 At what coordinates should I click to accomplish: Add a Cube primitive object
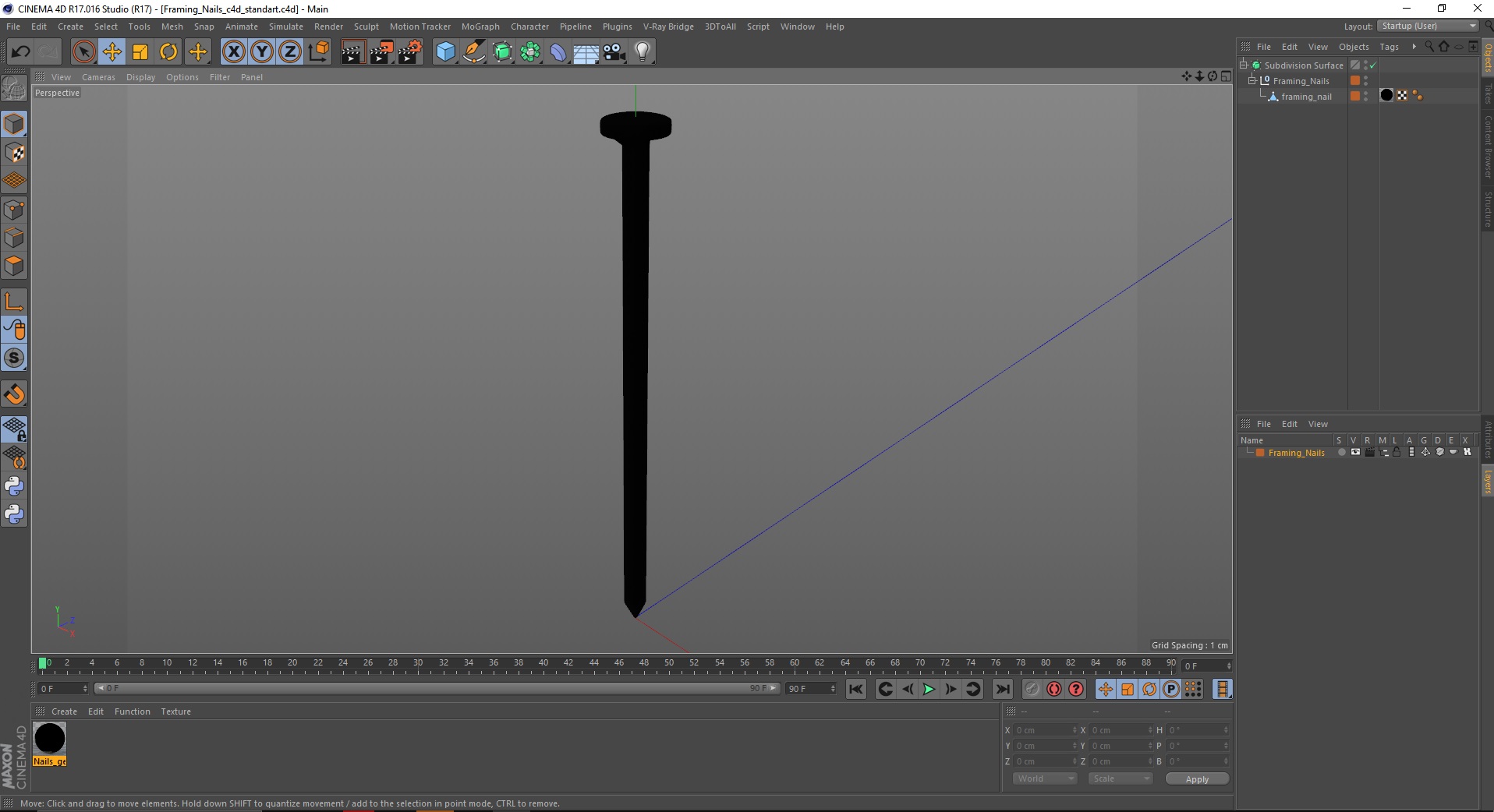[x=445, y=52]
